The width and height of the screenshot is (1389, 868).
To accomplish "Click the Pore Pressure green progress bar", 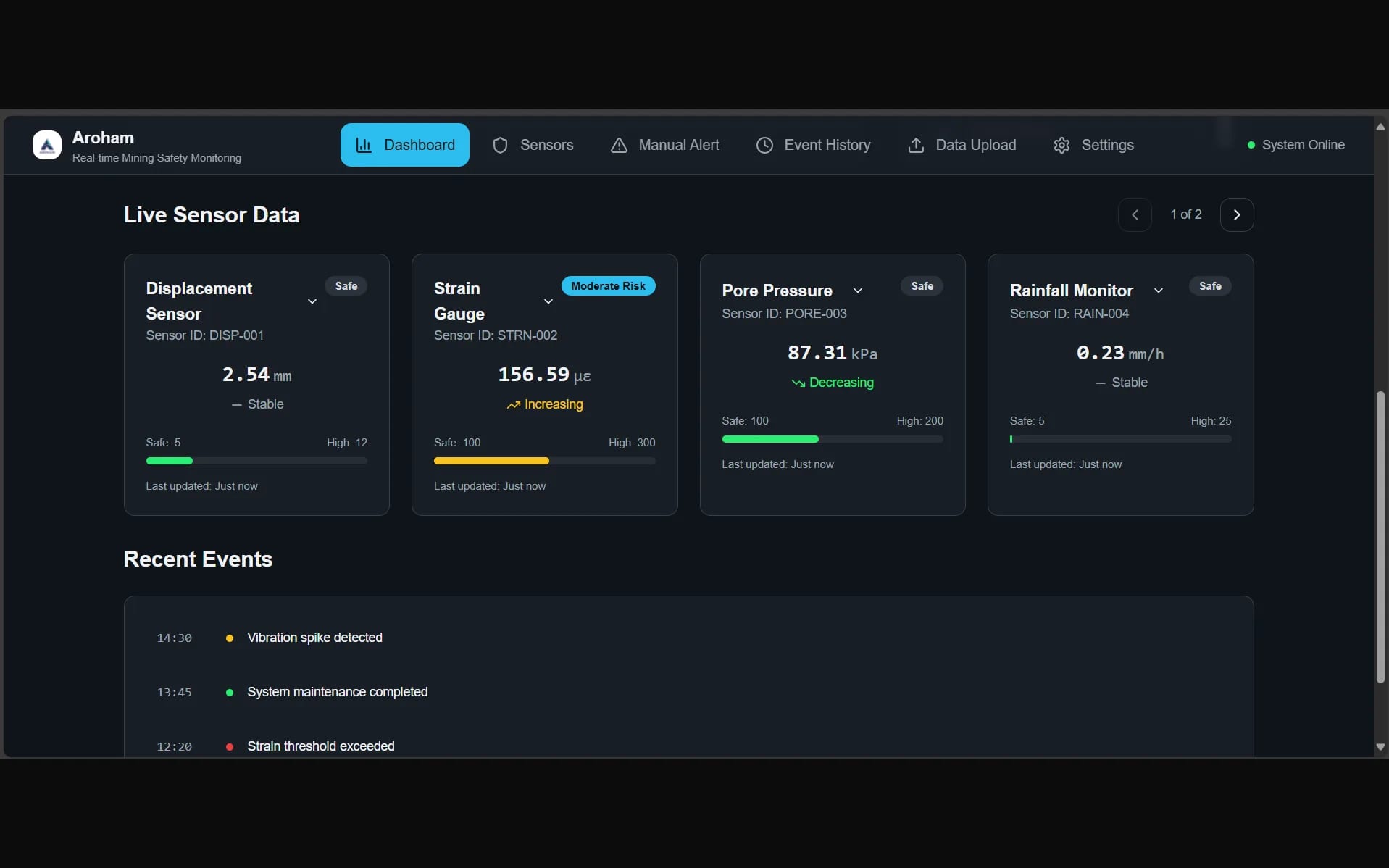I will click(x=770, y=439).
